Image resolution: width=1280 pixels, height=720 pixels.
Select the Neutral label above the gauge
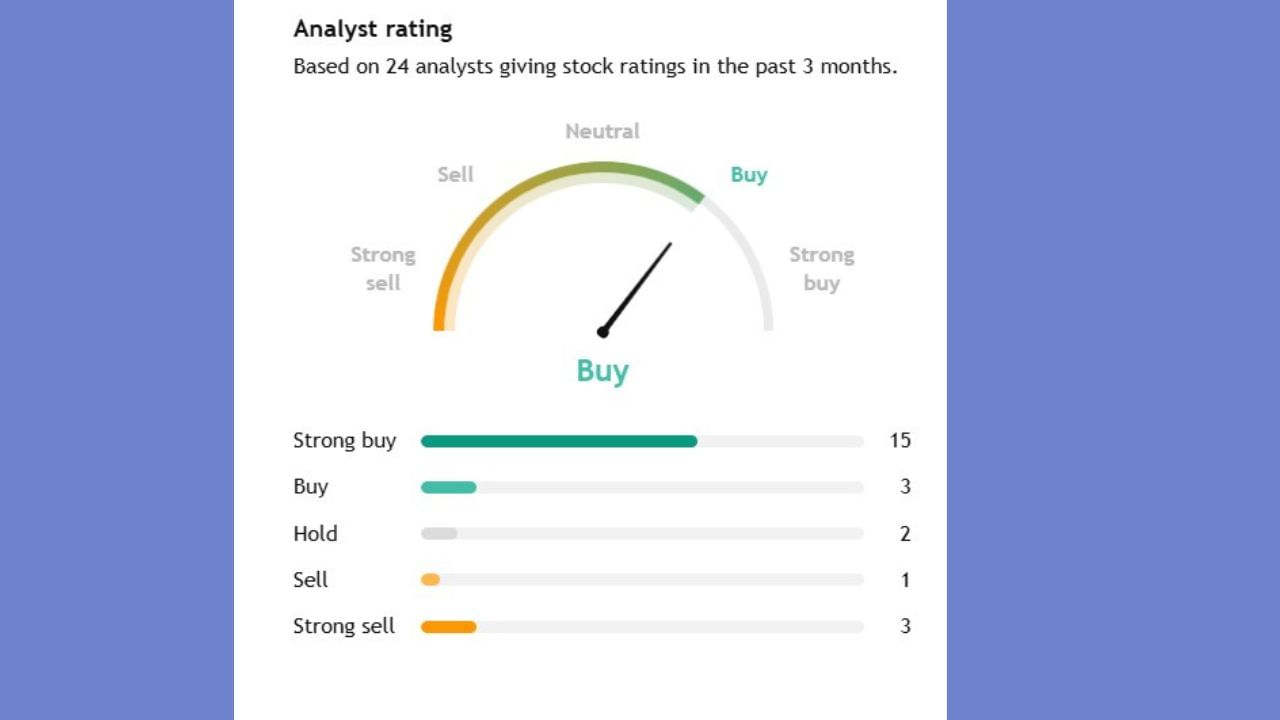tap(602, 131)
